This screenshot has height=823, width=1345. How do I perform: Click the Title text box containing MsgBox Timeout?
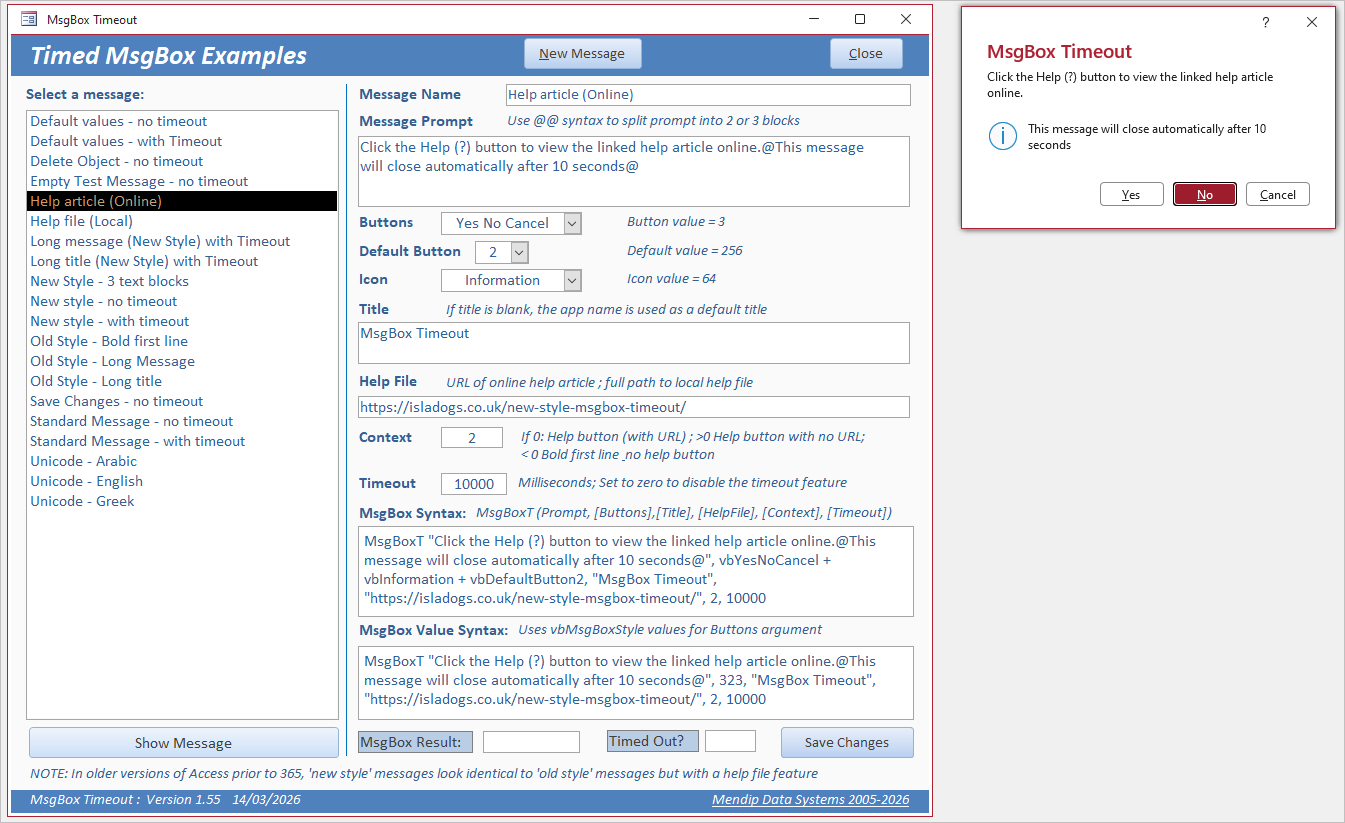click(x=634, y=342)
